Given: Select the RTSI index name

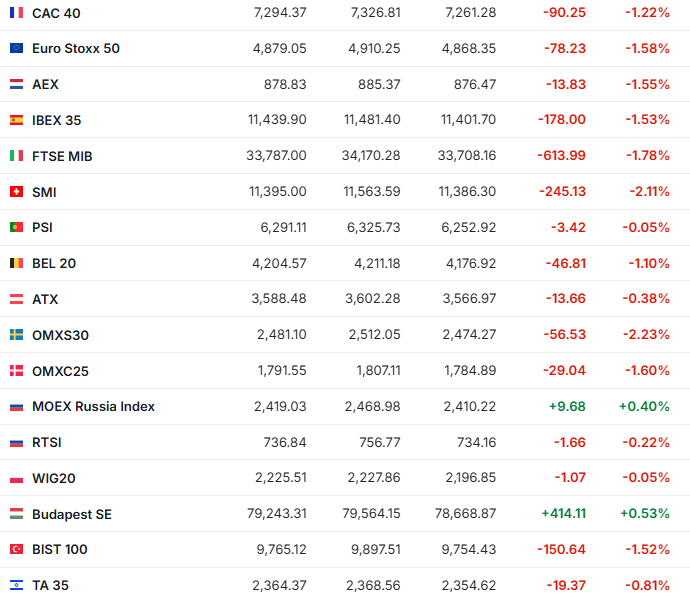Looking at the screenshot, I should pyautogui.click(x=47, y=442).
